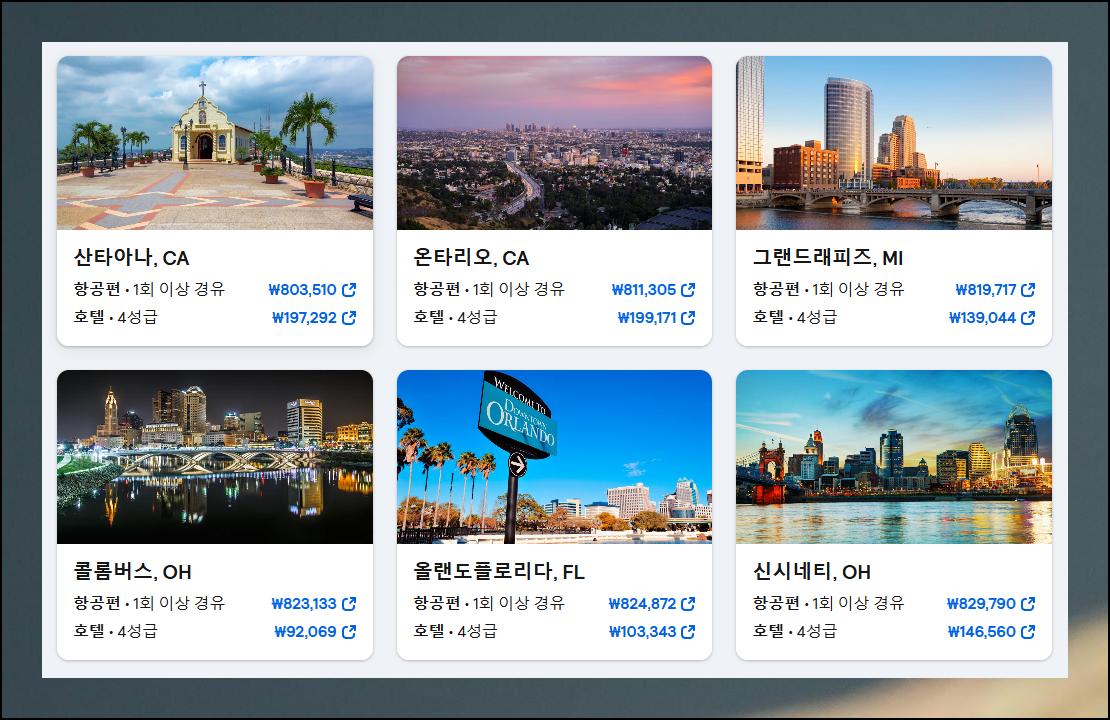Click 호텔 • 4성급 under 온타리오
The height and width of the screenshot is (720, 1110).
point(455,317)
